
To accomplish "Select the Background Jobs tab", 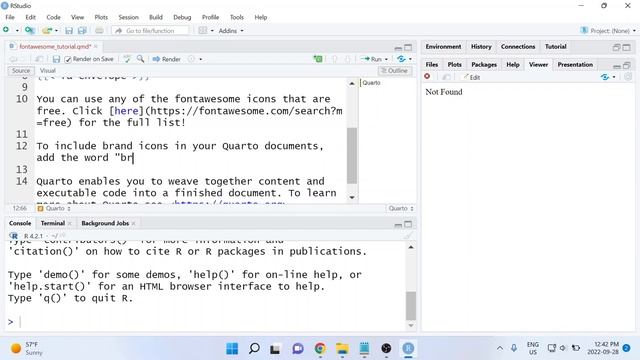I will tap(105, 223).
